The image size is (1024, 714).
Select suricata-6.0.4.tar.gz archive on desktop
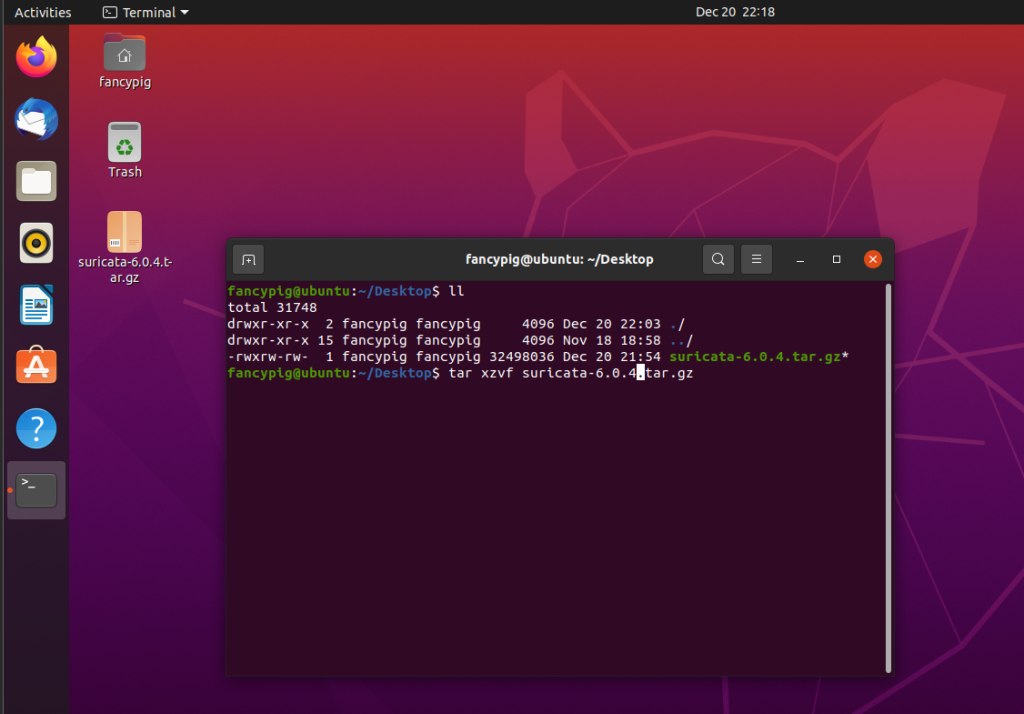coord(125,248)
